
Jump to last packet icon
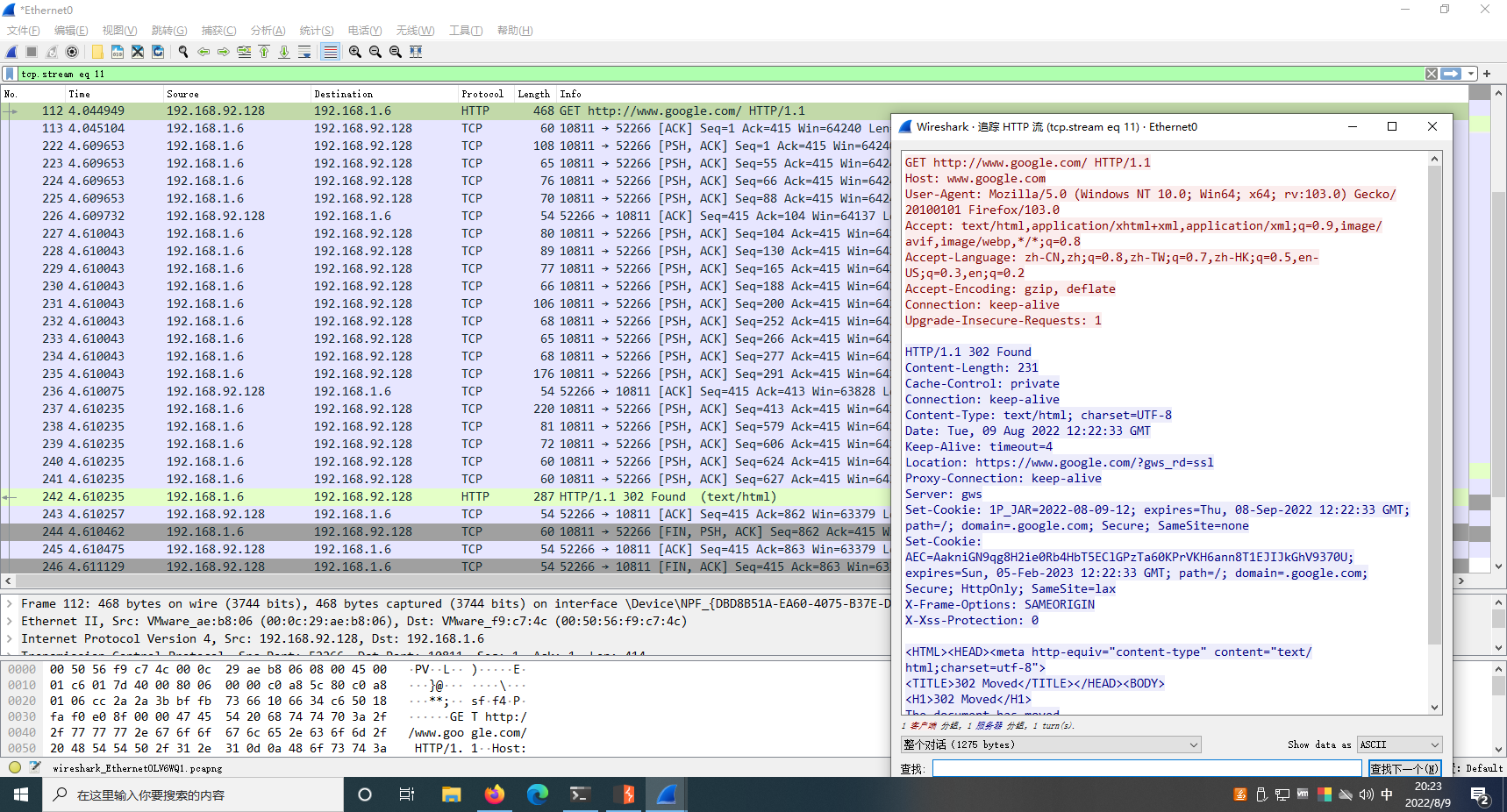pyautogui.click(x=284, y=52)
